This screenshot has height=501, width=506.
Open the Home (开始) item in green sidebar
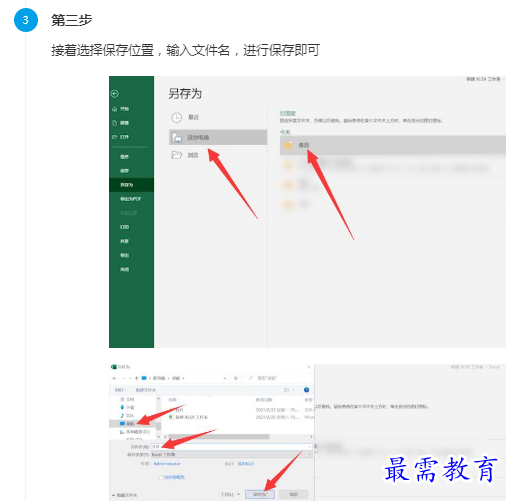121,109
